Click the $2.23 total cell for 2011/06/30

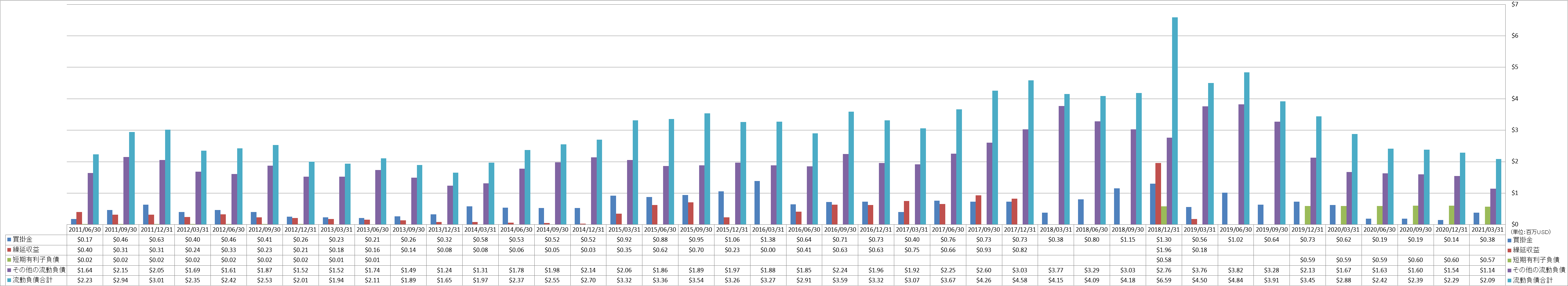click(85, 280)
